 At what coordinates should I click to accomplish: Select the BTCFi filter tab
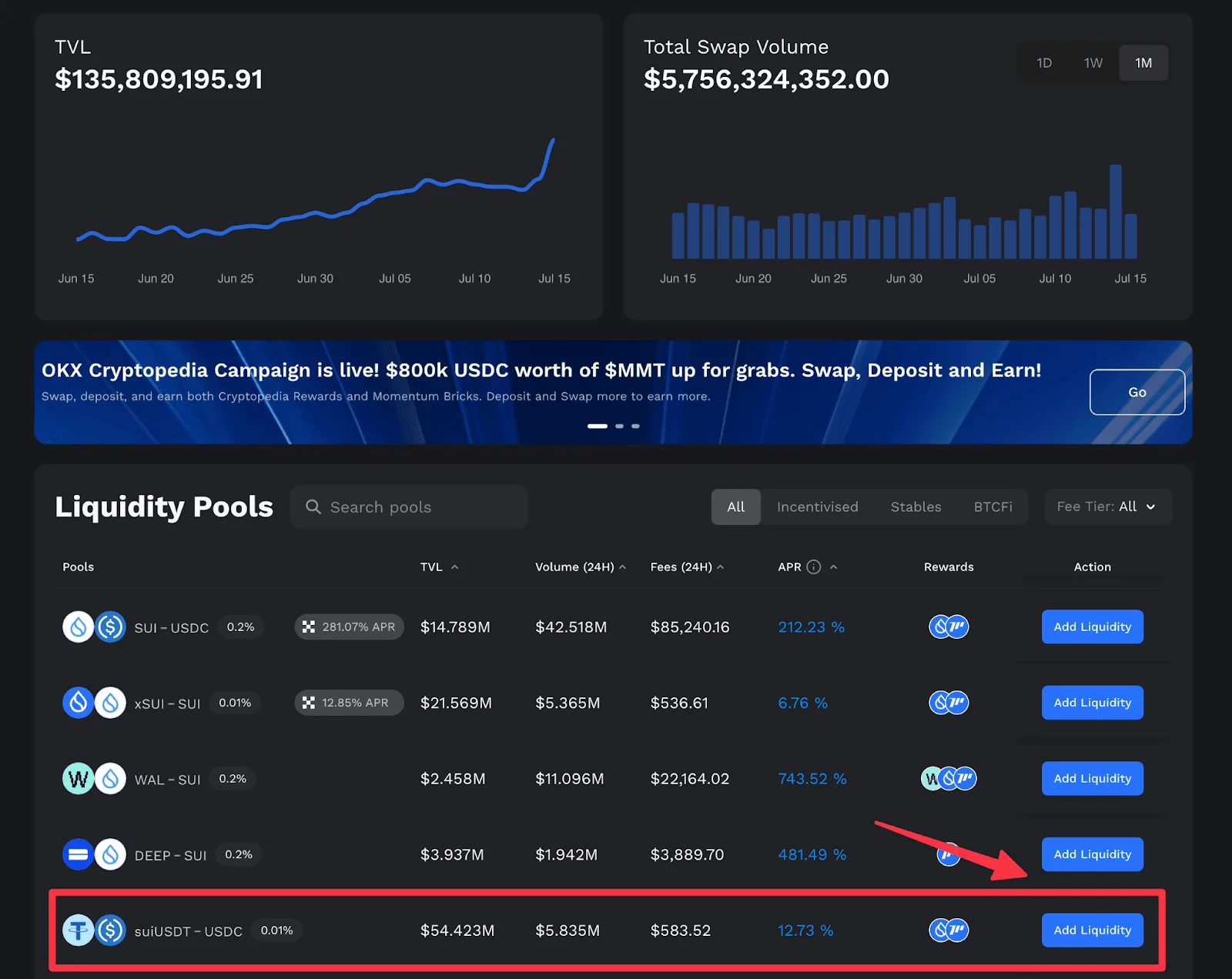pyautogui.click(x=993, y=507)
